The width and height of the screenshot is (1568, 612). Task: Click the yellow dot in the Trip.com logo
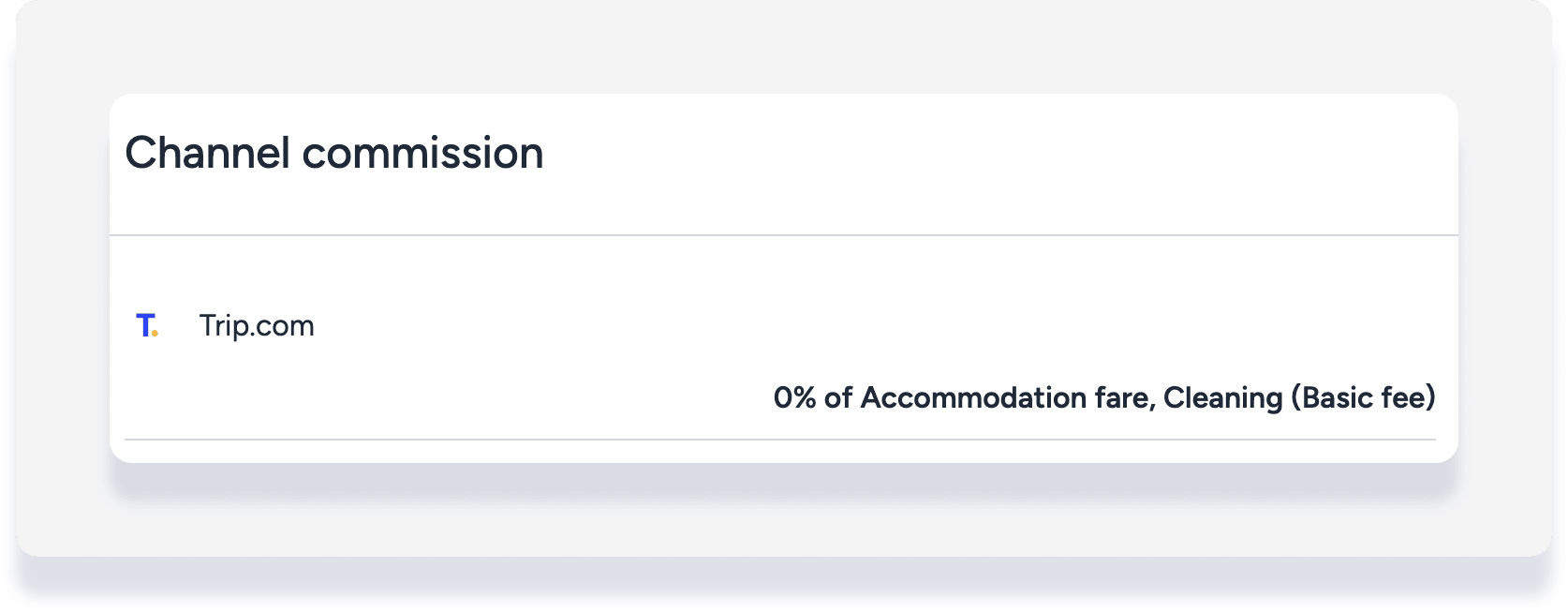pos(155,333)
